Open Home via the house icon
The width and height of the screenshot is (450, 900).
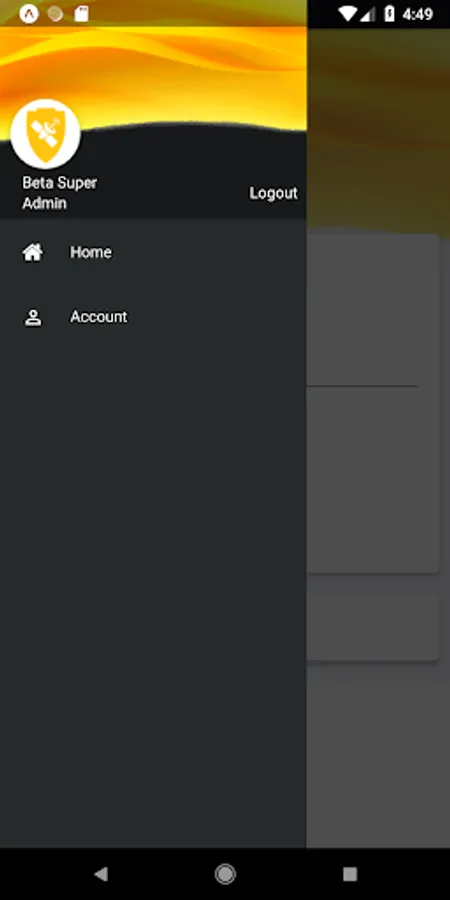point(33,252)
